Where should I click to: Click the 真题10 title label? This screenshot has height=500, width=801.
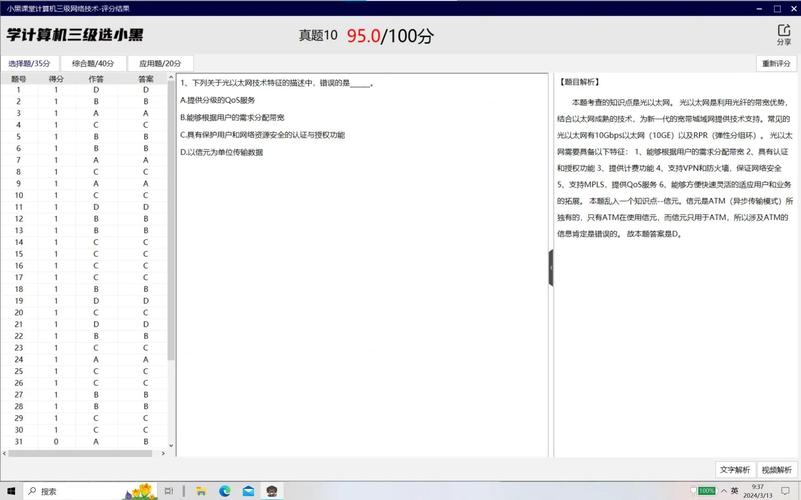click(x=318, y=35)
